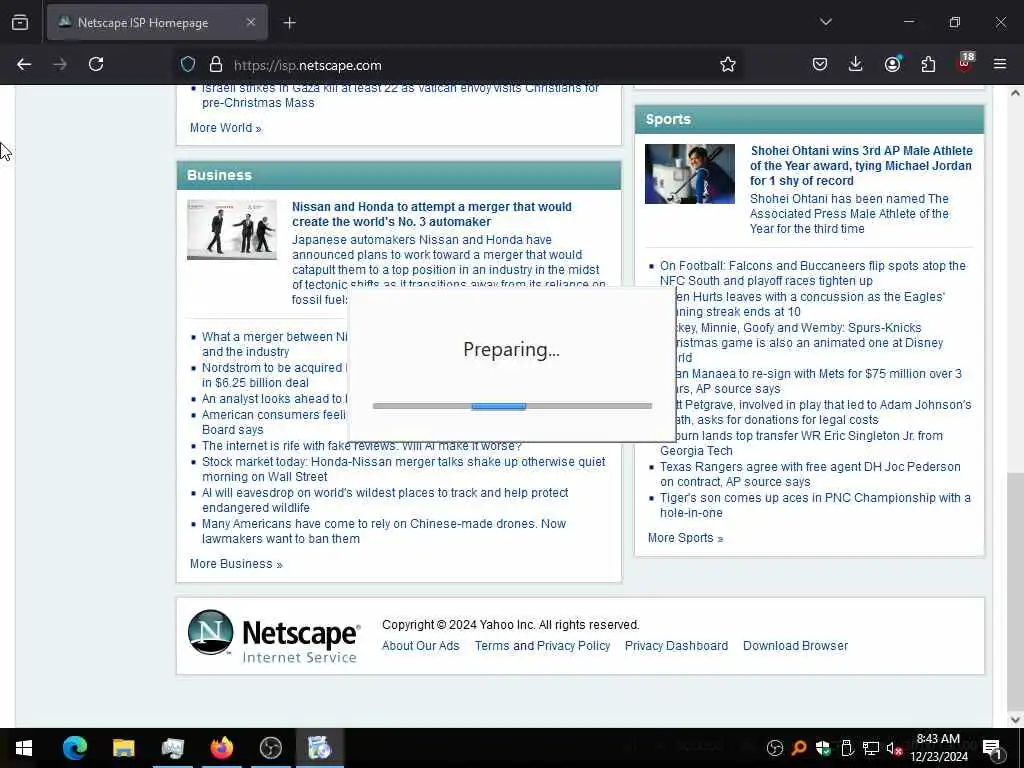Open the Texas Rangers Joc Pederson story
1024x768 pixels.
pyautogui.click(x=810, y=474)
